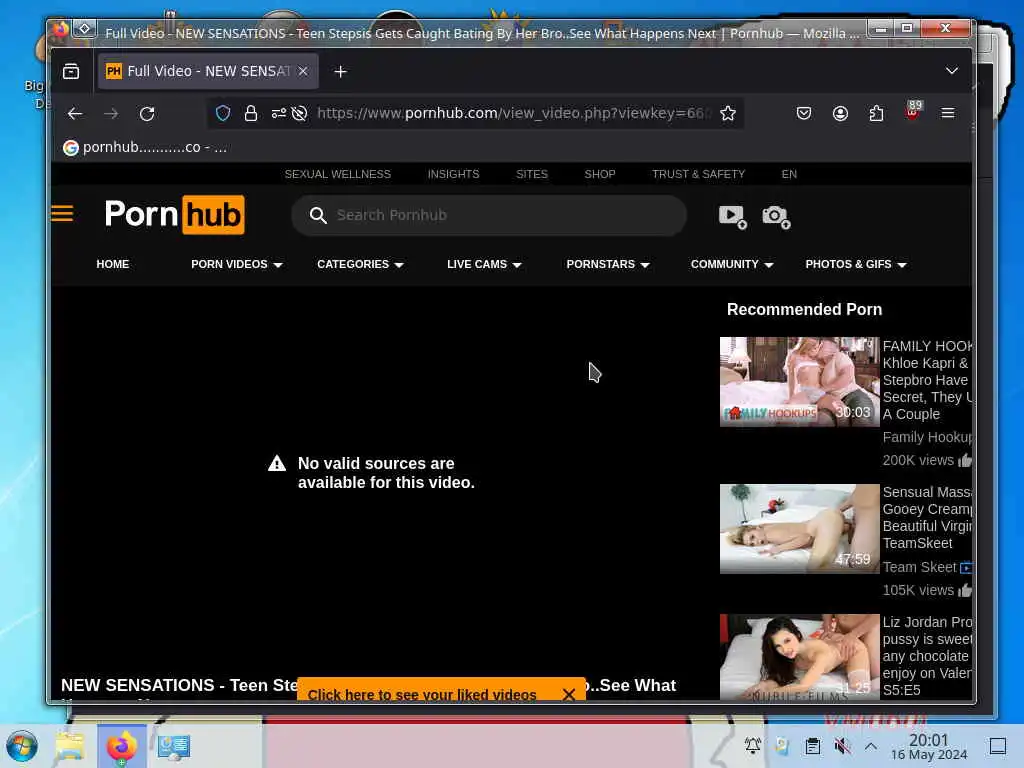Screen dimensions: 1024x768
Task: Open the site permissions icon in address bar
Action: point(279,114)
